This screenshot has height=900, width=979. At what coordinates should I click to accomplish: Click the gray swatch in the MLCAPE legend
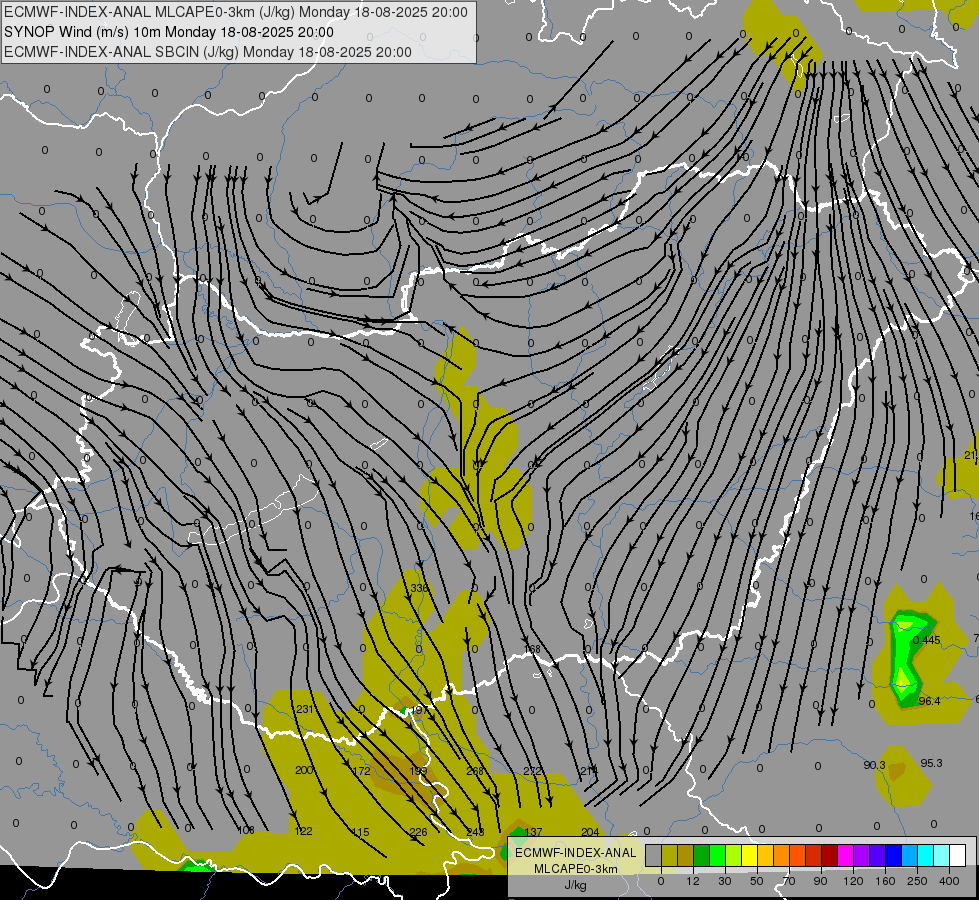tap(654, 855)
